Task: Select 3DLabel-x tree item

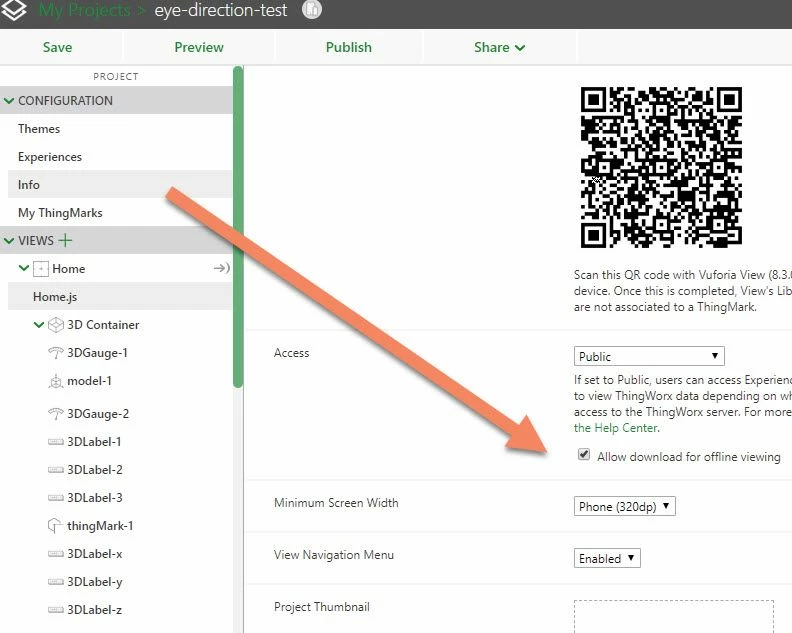Action: [94, 554]
